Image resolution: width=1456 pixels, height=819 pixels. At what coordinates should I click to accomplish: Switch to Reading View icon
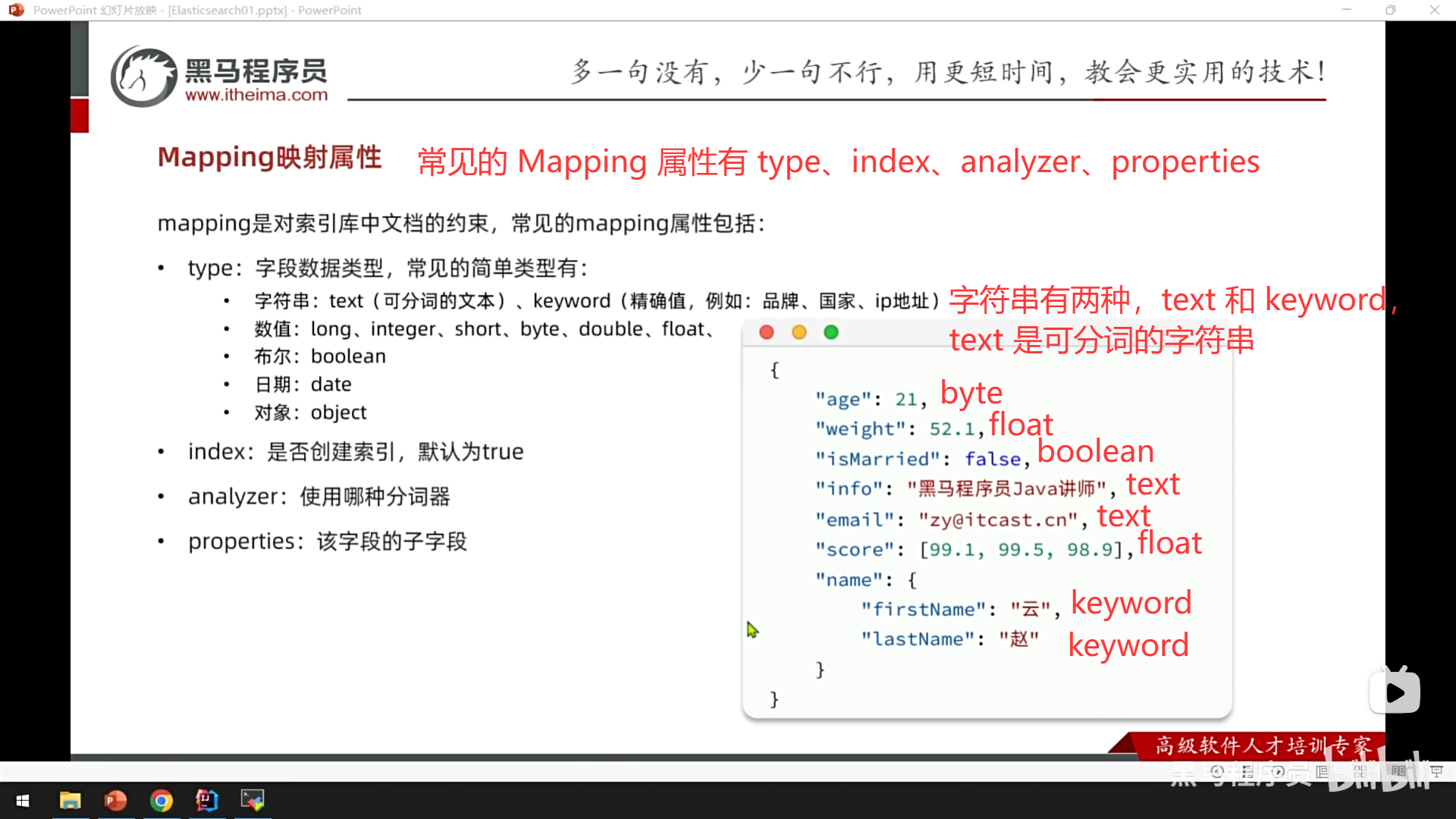coord(1398,771)
